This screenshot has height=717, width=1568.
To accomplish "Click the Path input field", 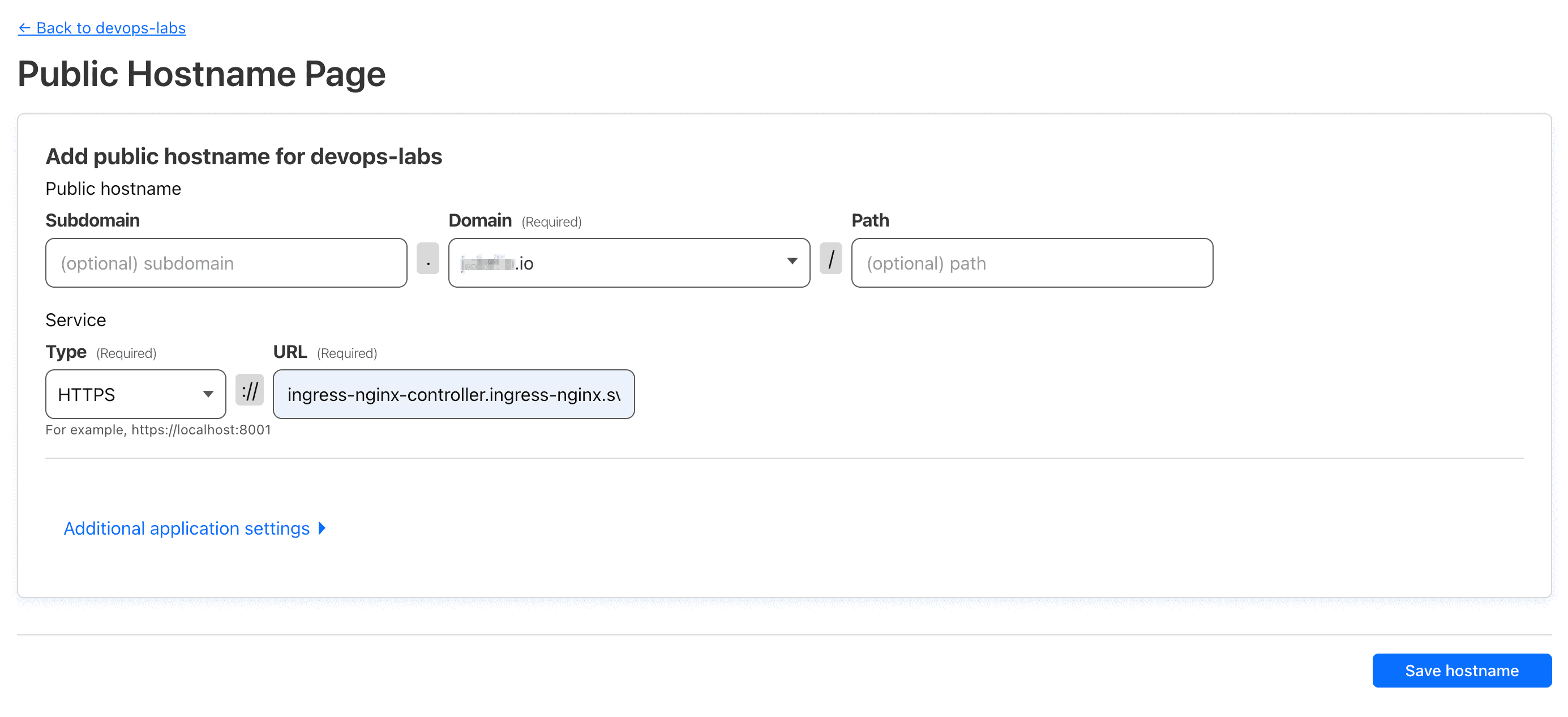I will (1032, 263).
